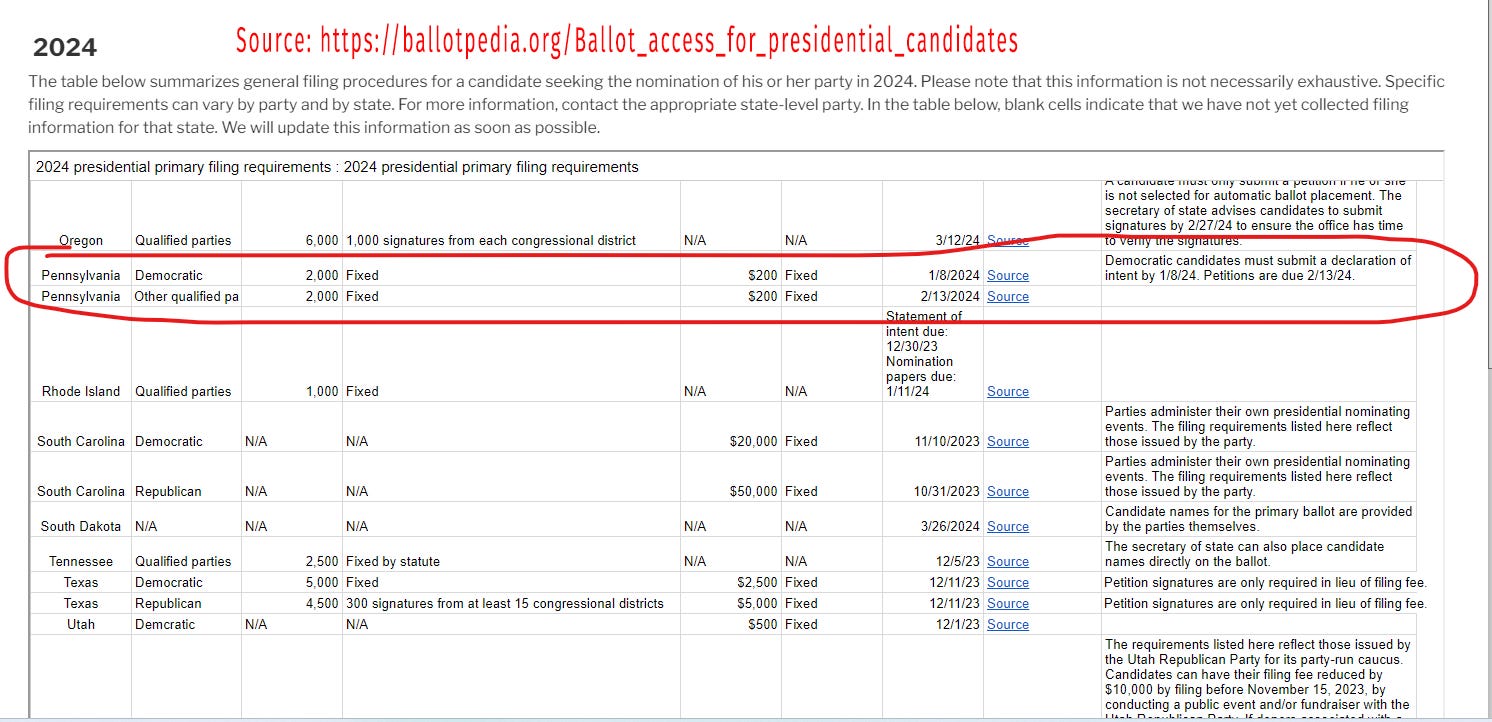Click '300 signatures from at least 15 congressional districts'
The image size is (1492, 722).
[x=504, y=603]
